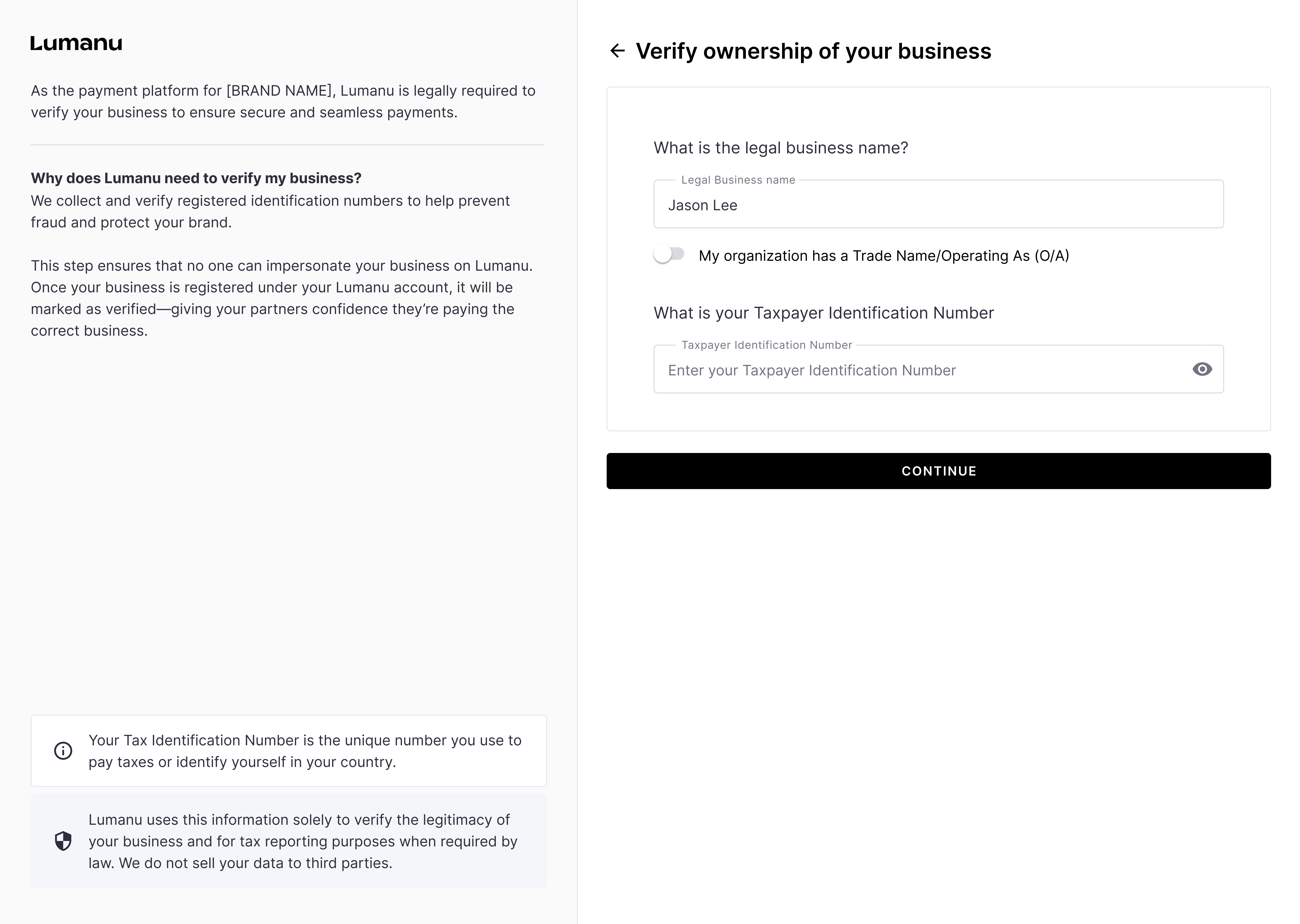1300x924 pixels.
Task: Click the privacy shield icon
Action: coord(63,841)
